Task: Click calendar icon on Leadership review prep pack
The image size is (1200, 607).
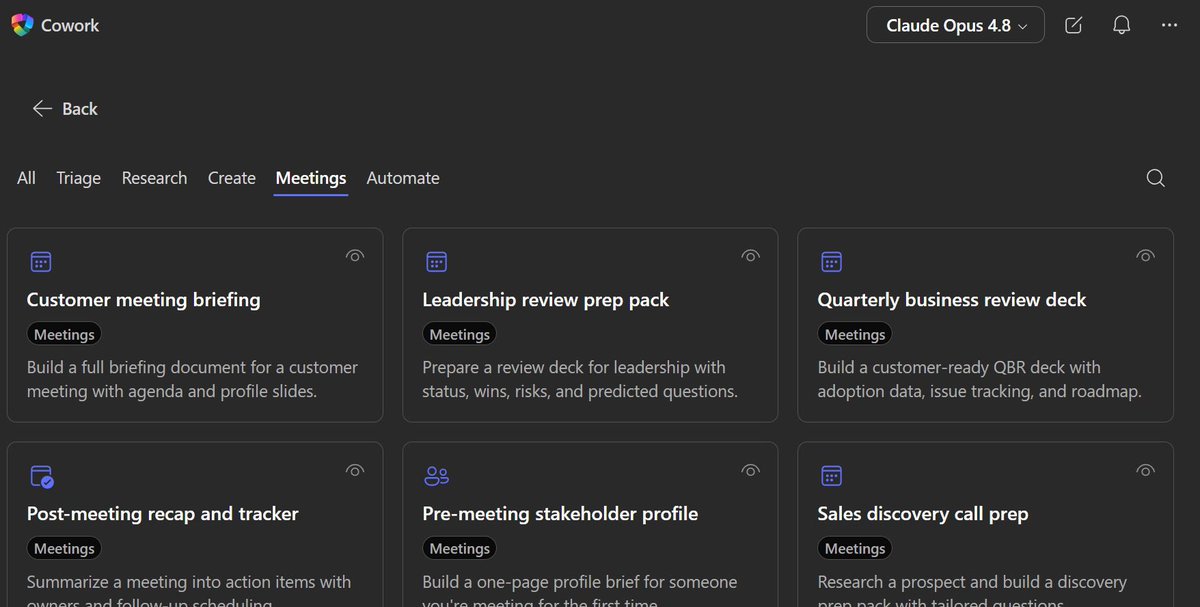Action: (x=436, y=262)
